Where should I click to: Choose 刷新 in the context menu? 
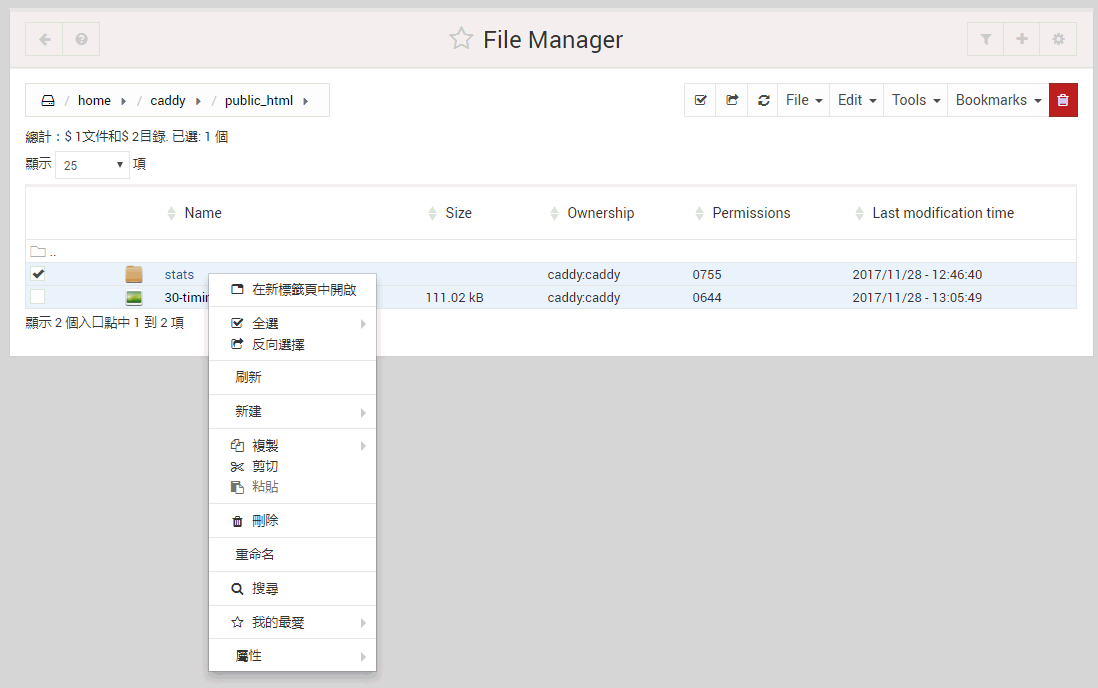[293, 378]
